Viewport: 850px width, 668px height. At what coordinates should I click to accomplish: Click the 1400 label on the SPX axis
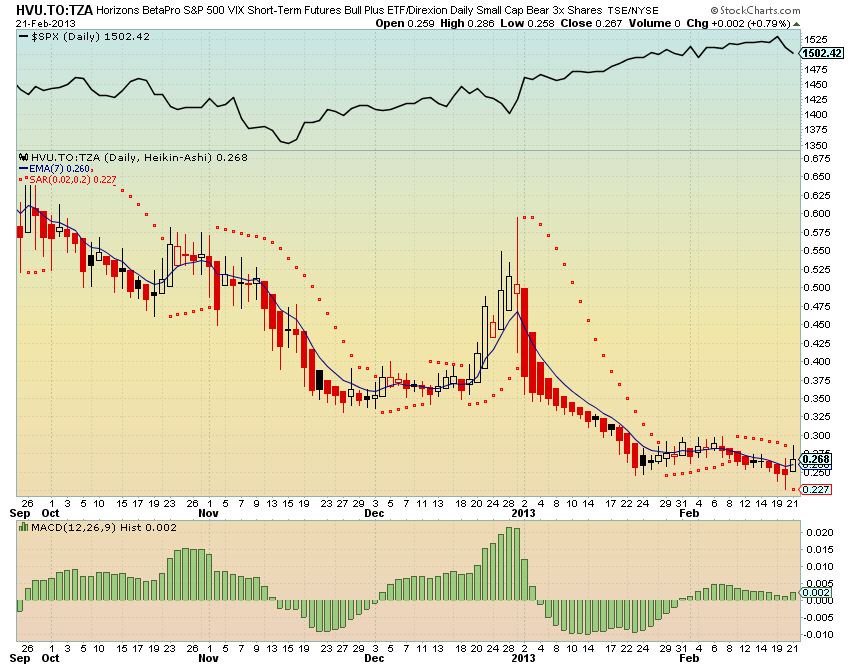tap(816, 114)
